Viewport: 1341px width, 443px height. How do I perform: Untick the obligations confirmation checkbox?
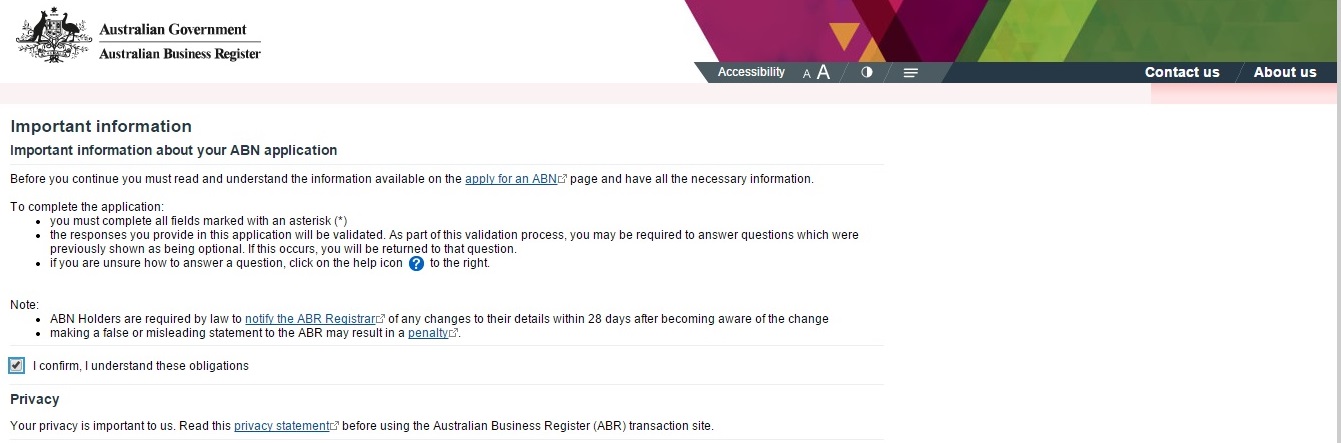pyautogui.click(x=16, y=366)
